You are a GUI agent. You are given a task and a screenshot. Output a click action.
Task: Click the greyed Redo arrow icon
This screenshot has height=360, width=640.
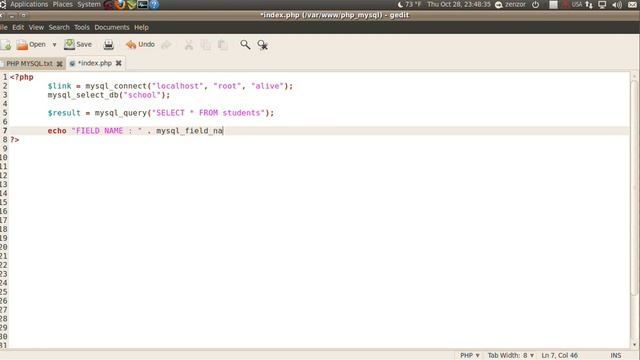click(166, 45)
